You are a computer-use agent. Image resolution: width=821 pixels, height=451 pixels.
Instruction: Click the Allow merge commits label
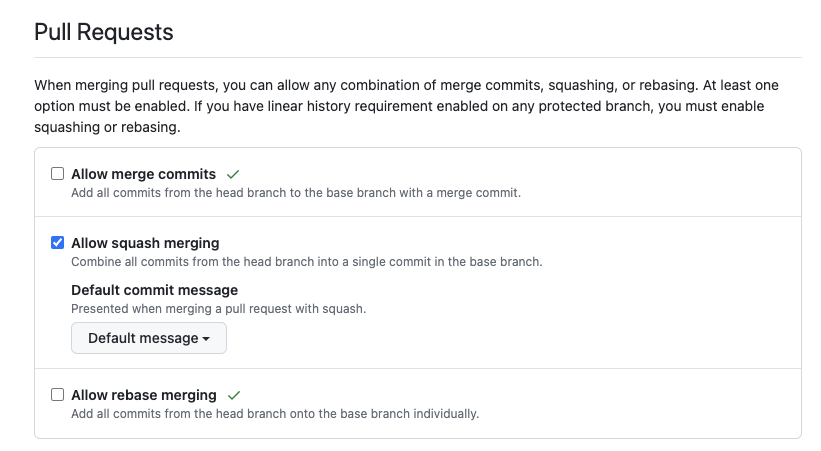pyautogui.click(x=143, y=174)
